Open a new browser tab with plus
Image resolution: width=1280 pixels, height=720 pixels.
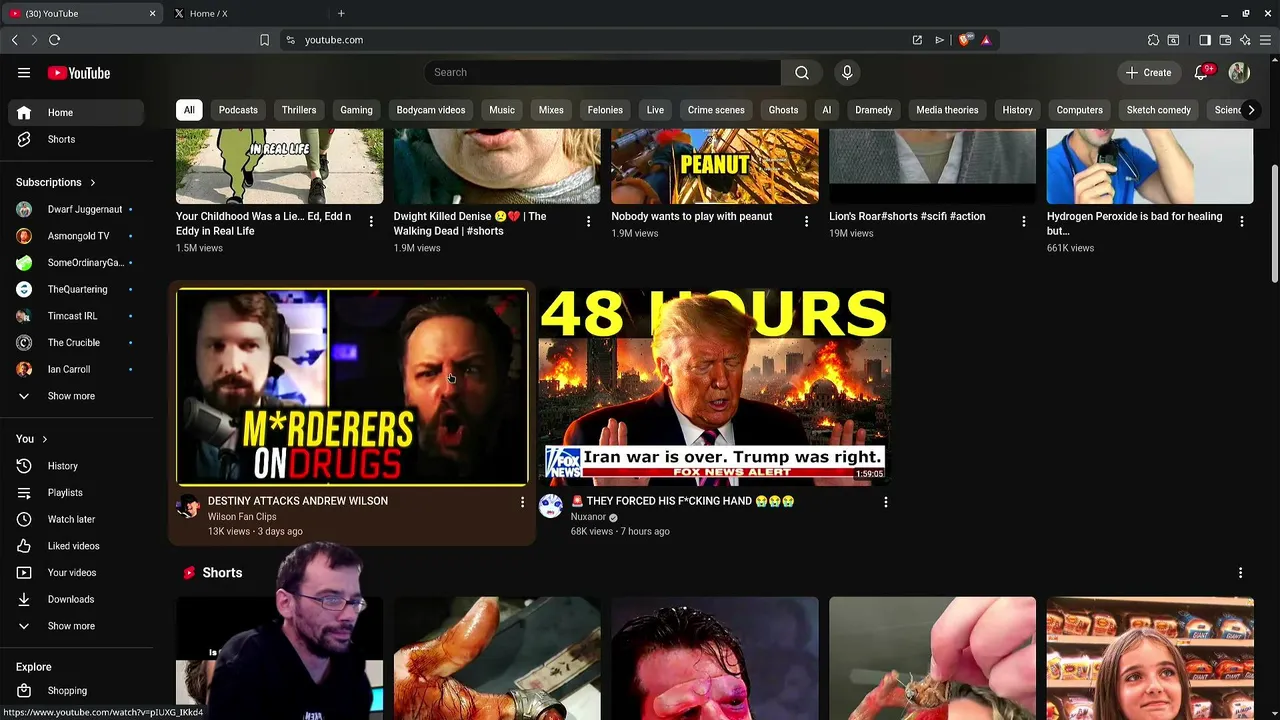341,13
